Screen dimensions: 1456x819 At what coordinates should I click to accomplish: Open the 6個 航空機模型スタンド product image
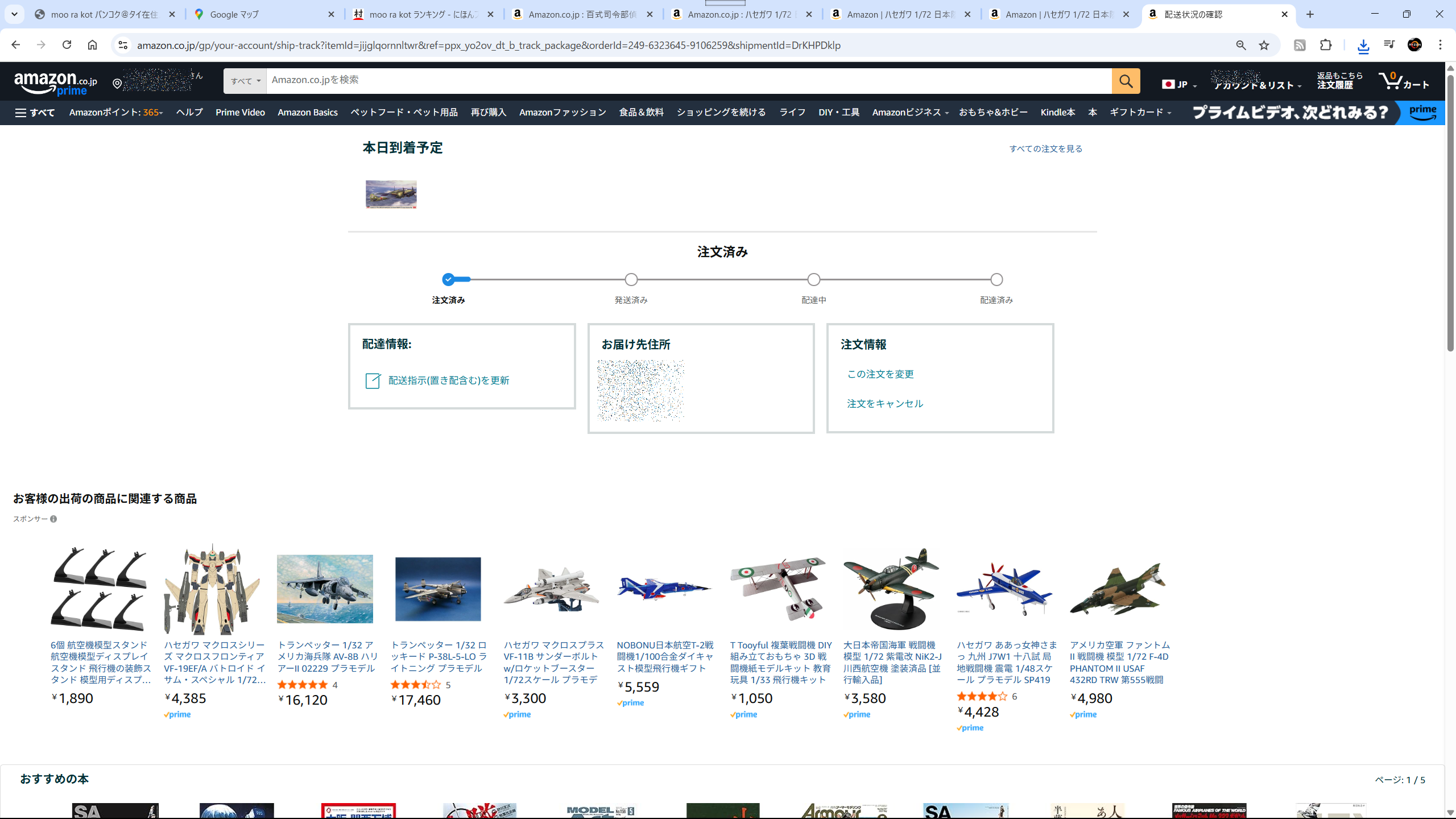coord(98,589)
